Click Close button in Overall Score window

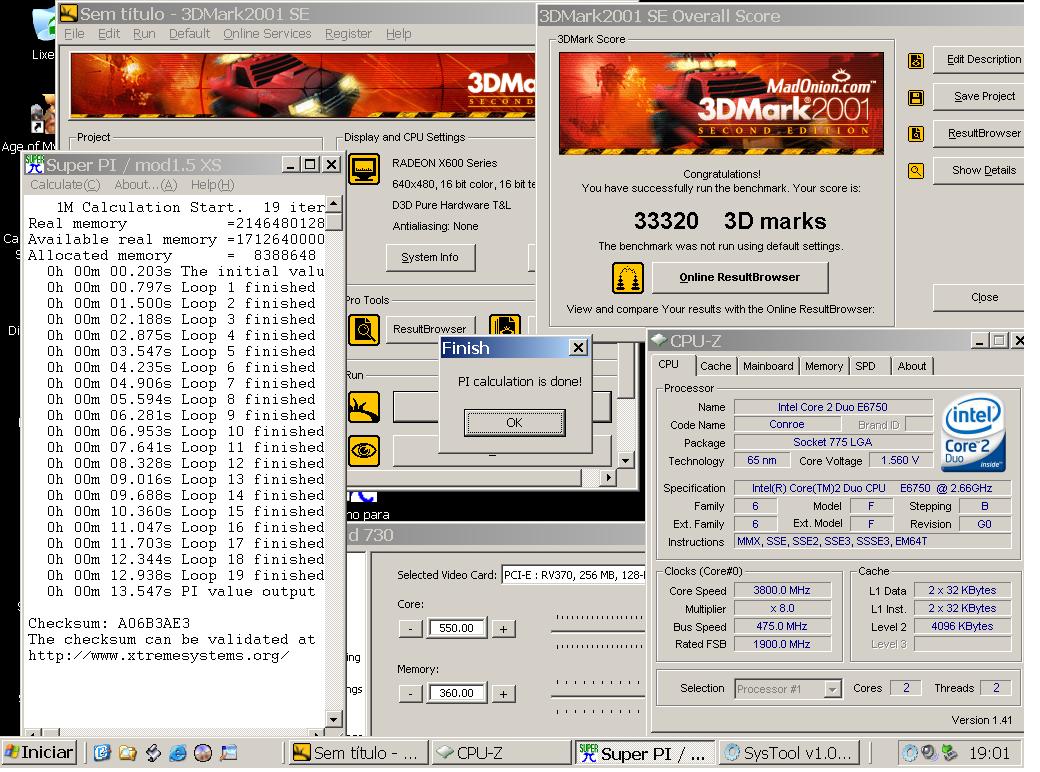coord(980,298)
